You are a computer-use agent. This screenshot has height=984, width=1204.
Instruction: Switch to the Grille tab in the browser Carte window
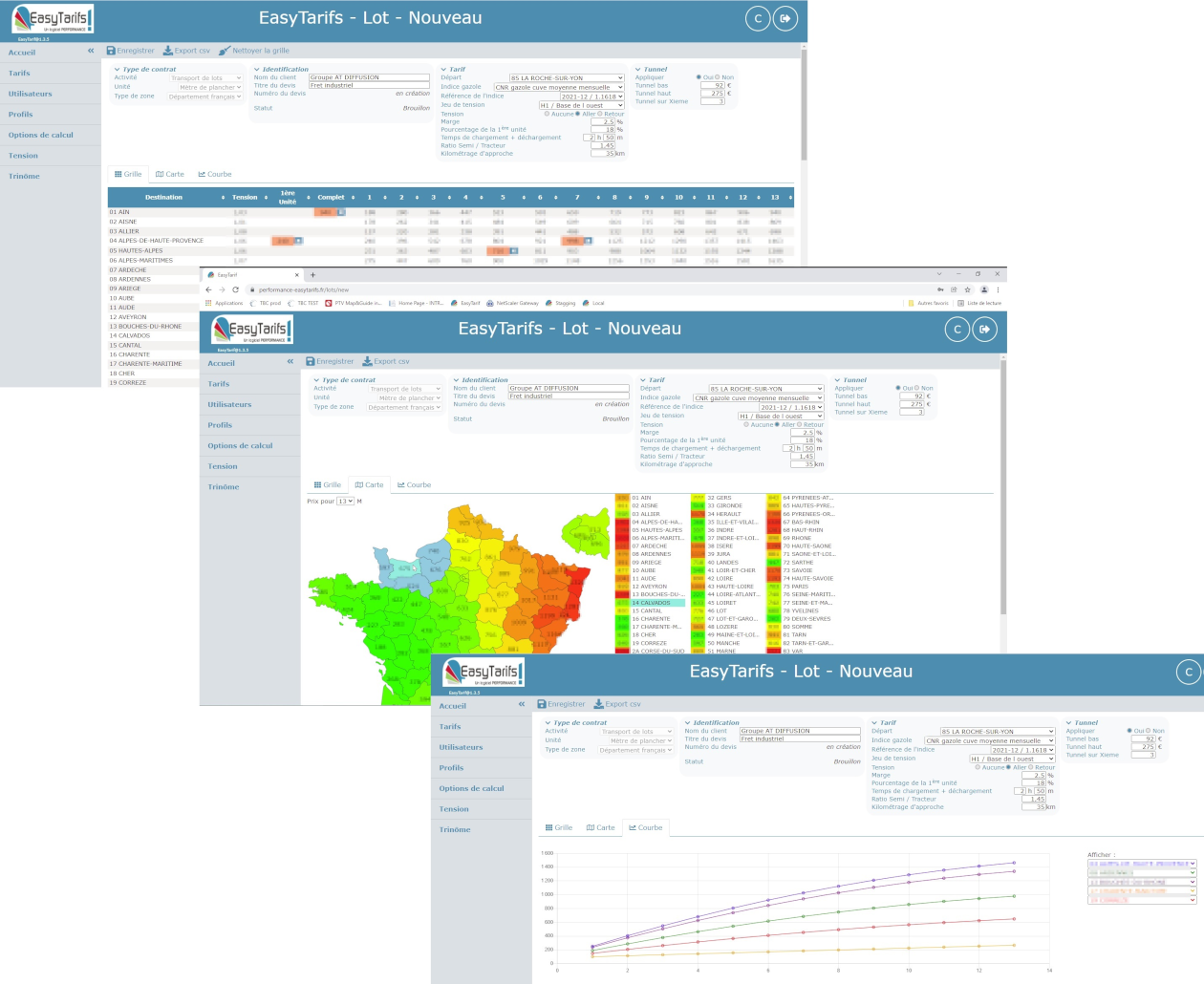328,484
